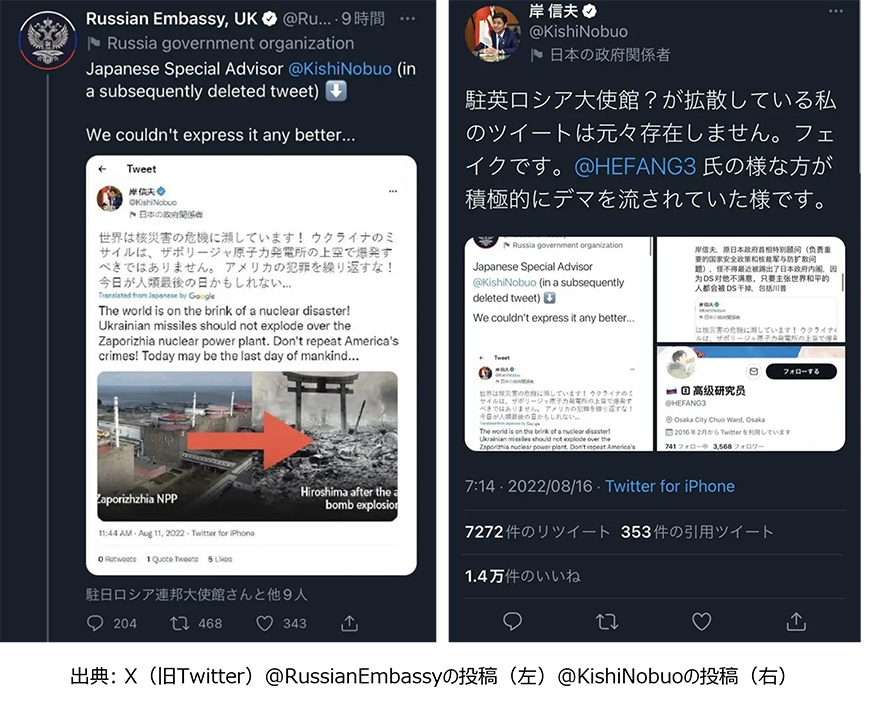This screenshot has height=705, width=870.
Task: Open HEFANG3 profile screenshot thumbnail
Action: [x=751, y=399]
